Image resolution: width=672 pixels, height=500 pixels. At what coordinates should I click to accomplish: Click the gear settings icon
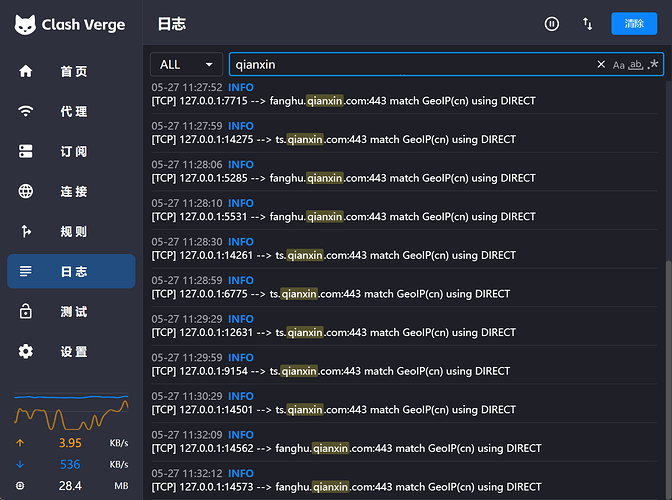[x=26, y=351]
